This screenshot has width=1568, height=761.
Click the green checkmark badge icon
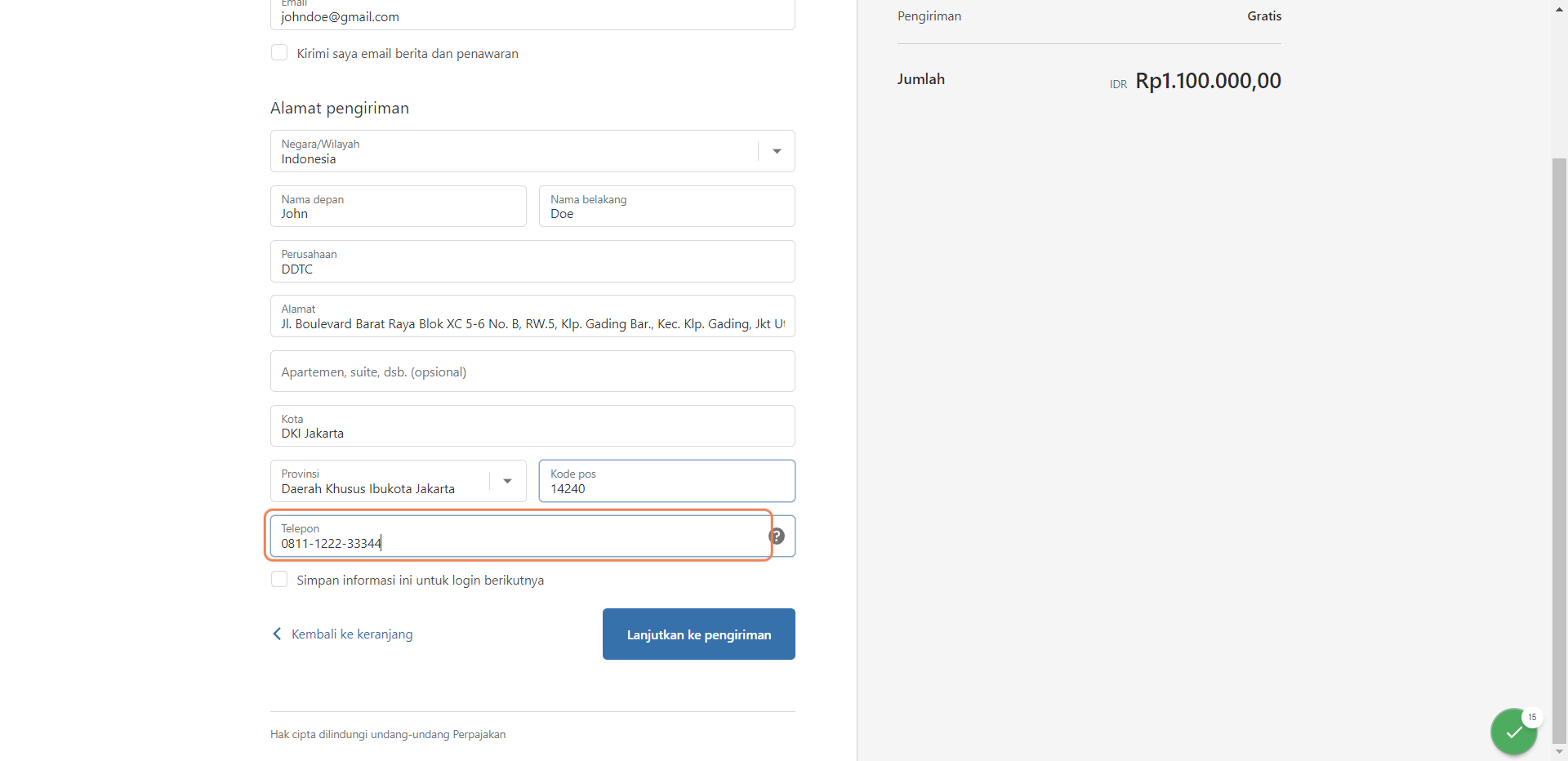[1513, 732]
